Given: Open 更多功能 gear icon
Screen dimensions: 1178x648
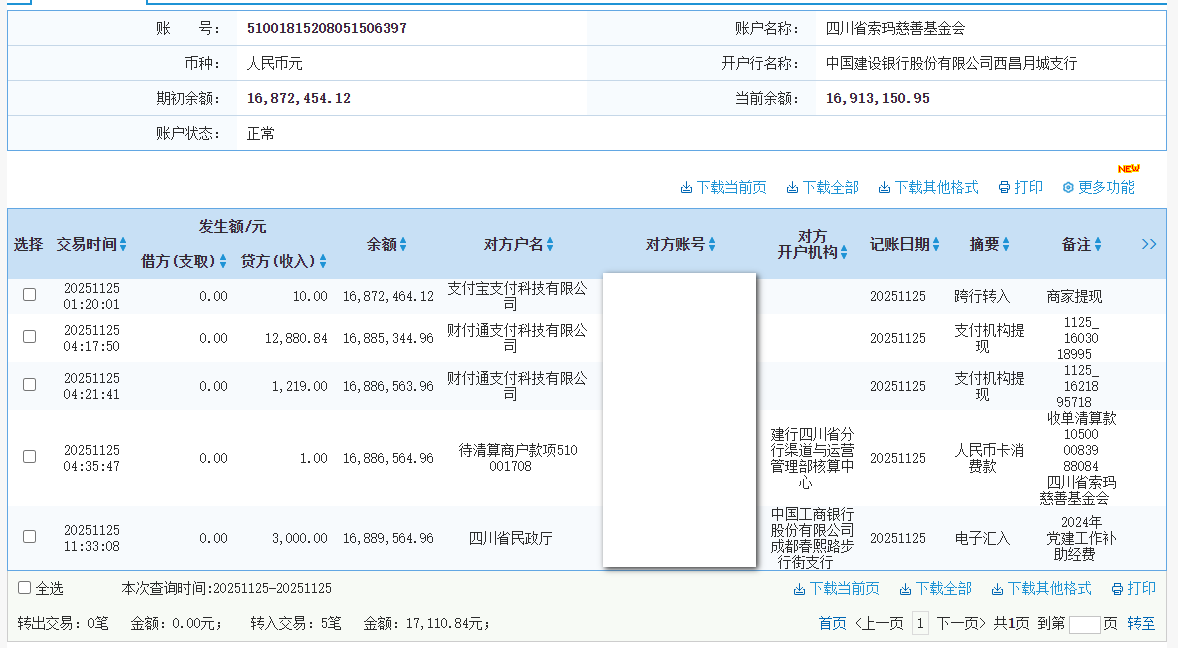Looking at the screenshot, I should click(x=1068, y=188).
